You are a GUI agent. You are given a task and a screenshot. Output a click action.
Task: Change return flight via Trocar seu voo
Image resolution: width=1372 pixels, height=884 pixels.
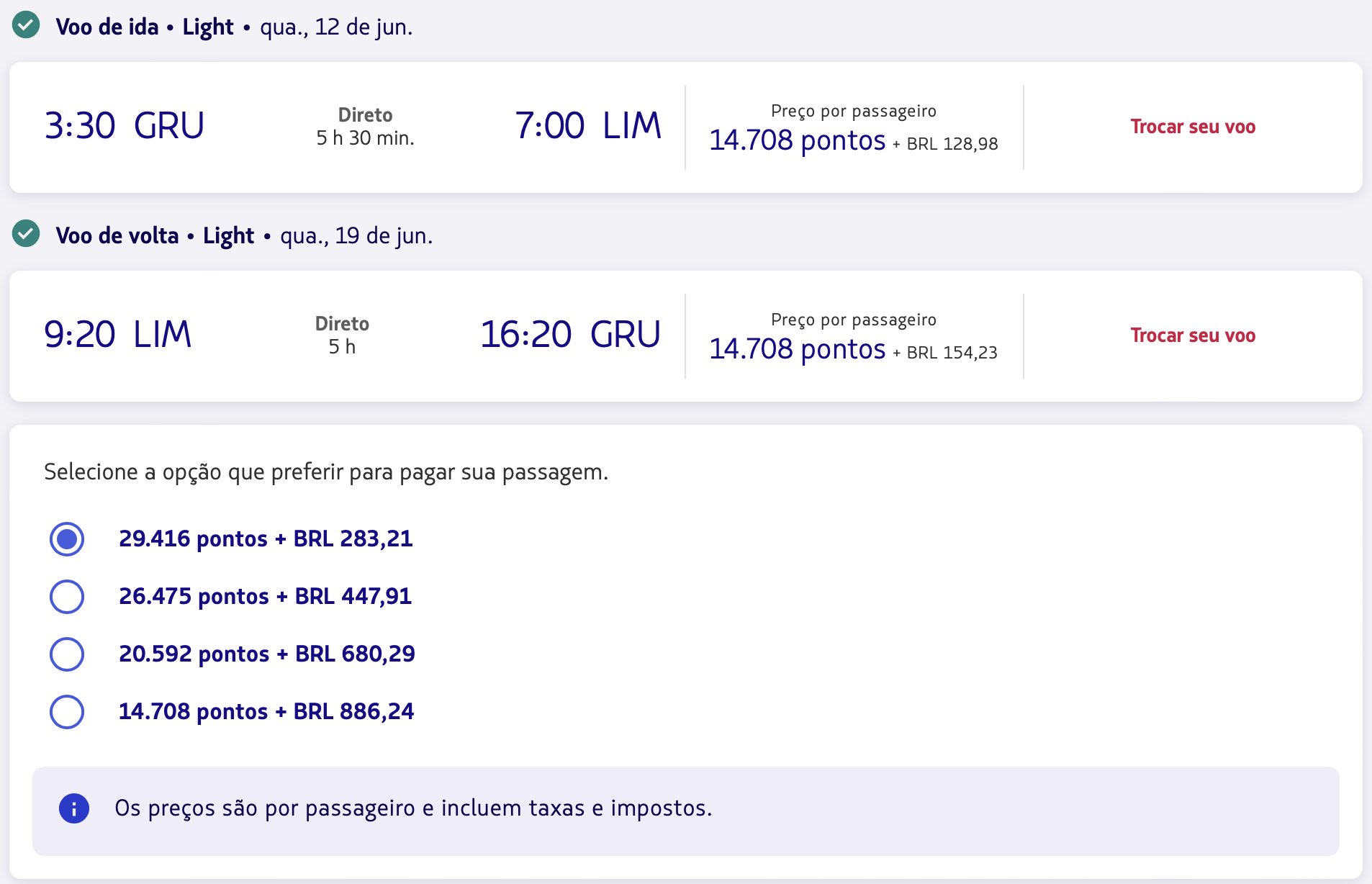pos(1193,335)
